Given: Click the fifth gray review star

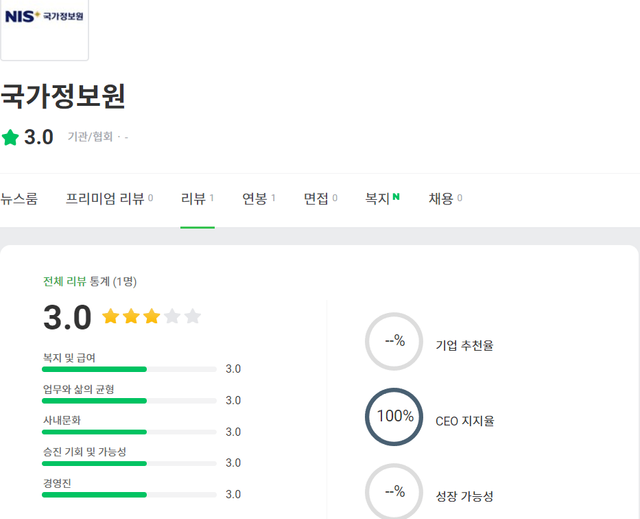Looking at the screenshot, I should [x=193, y=317].
